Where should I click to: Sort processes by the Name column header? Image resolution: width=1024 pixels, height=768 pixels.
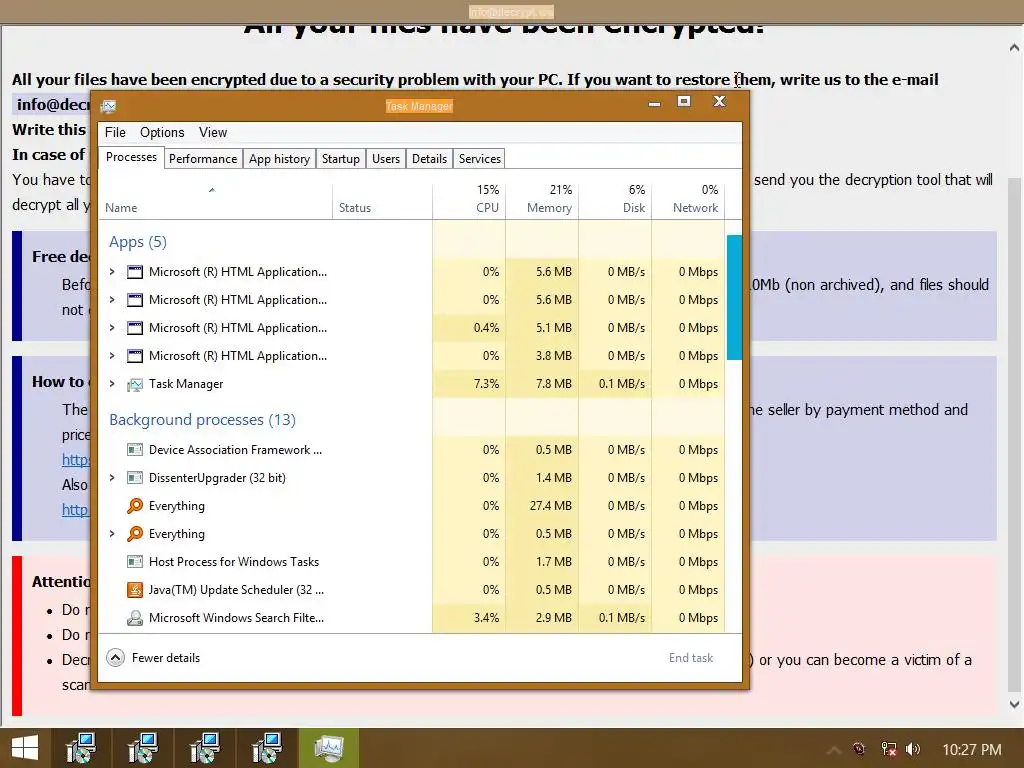coord(121,208)
